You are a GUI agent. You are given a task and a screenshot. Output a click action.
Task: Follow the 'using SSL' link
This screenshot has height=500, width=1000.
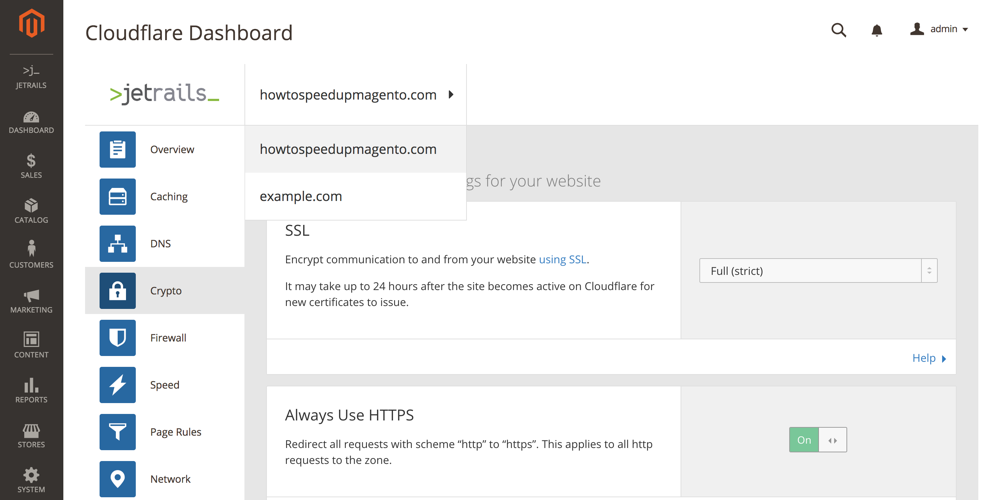click(562, 260)
